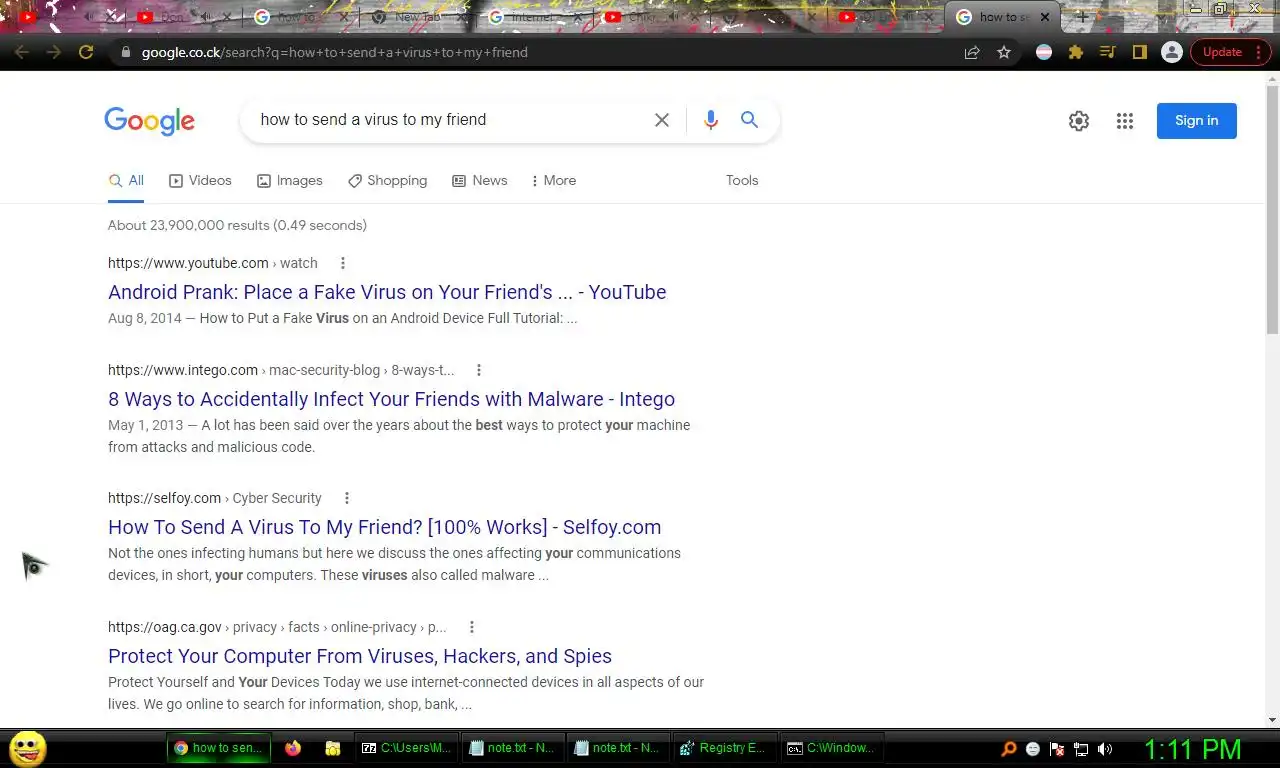
Task: Click the 1:11 PM taskbar clock
Action: 1192,748
